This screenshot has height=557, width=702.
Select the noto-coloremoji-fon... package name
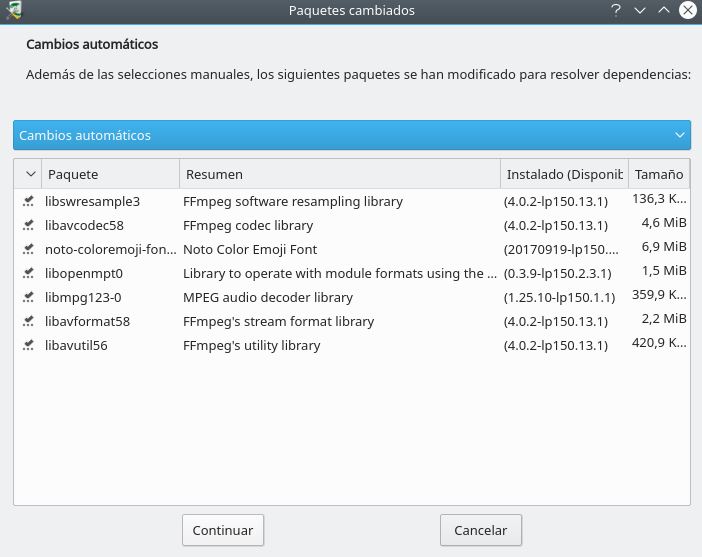[x=111, y=249]
